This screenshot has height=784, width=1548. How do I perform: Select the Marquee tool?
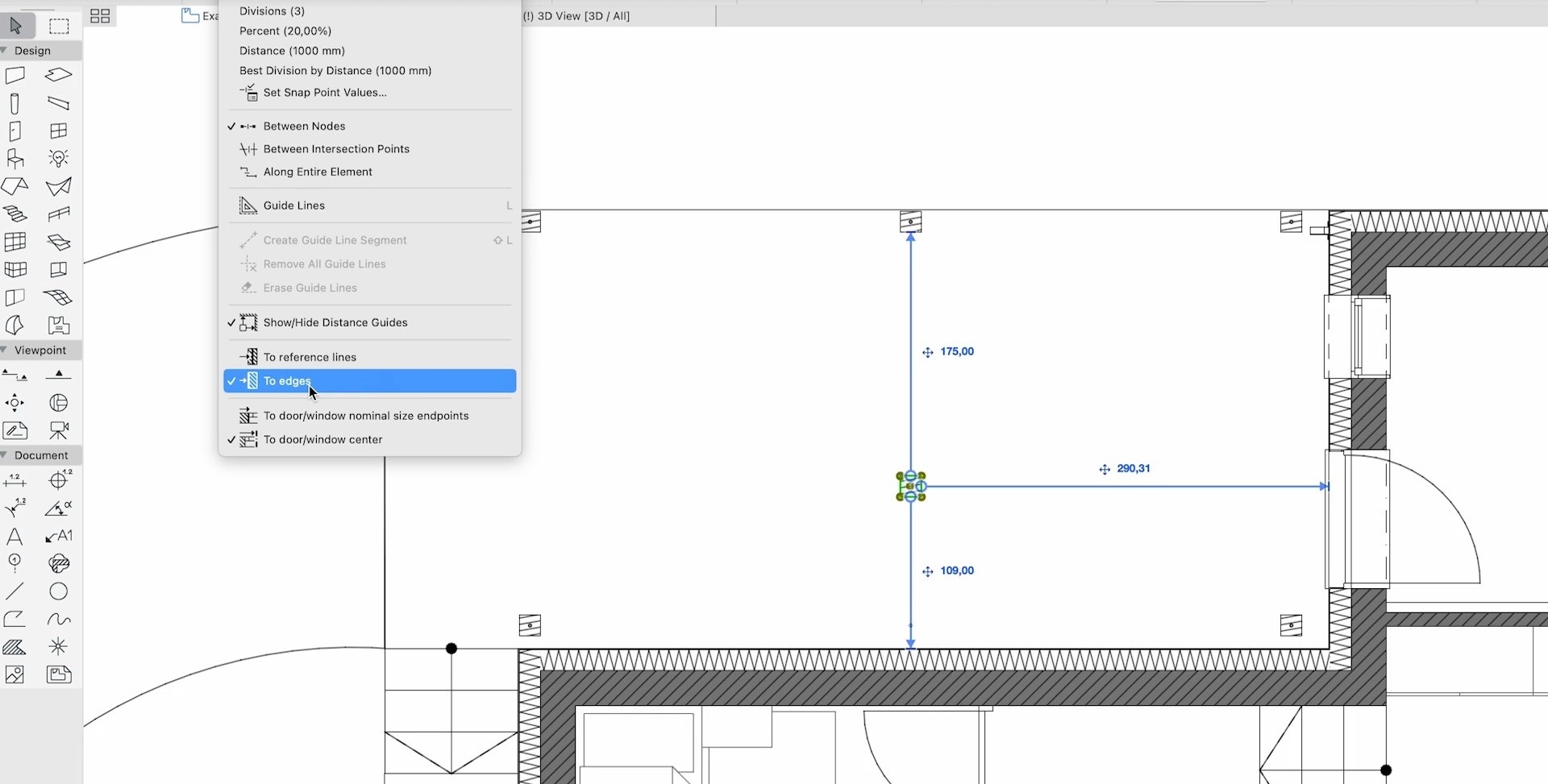pyautogui.click(x=59, y=26)
